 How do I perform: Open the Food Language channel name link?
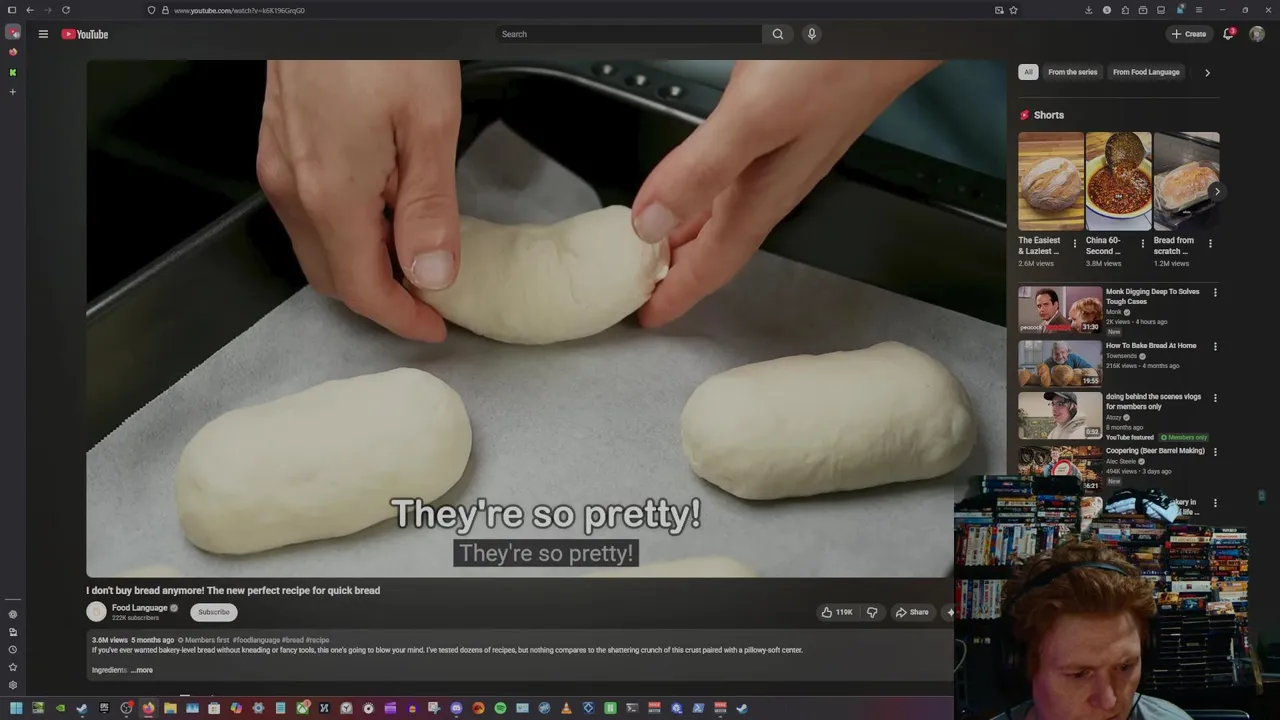coord(139,608)
